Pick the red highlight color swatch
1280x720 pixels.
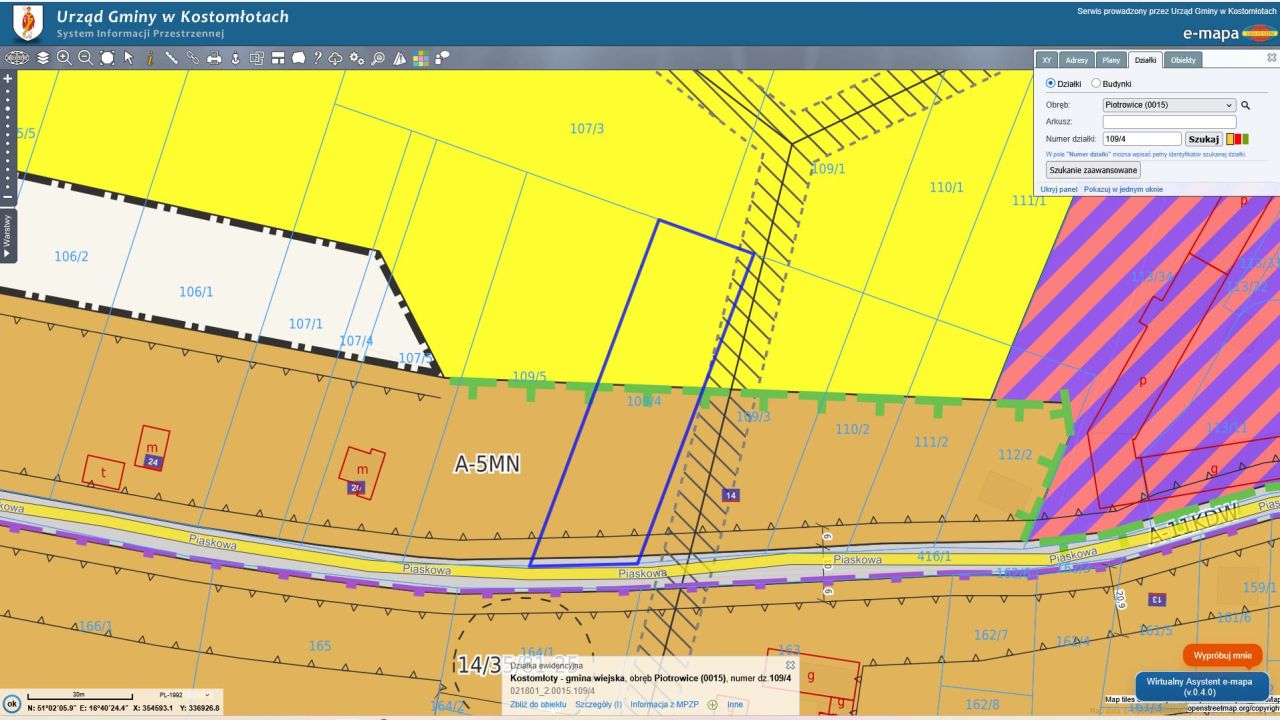tap(1238, 139)
